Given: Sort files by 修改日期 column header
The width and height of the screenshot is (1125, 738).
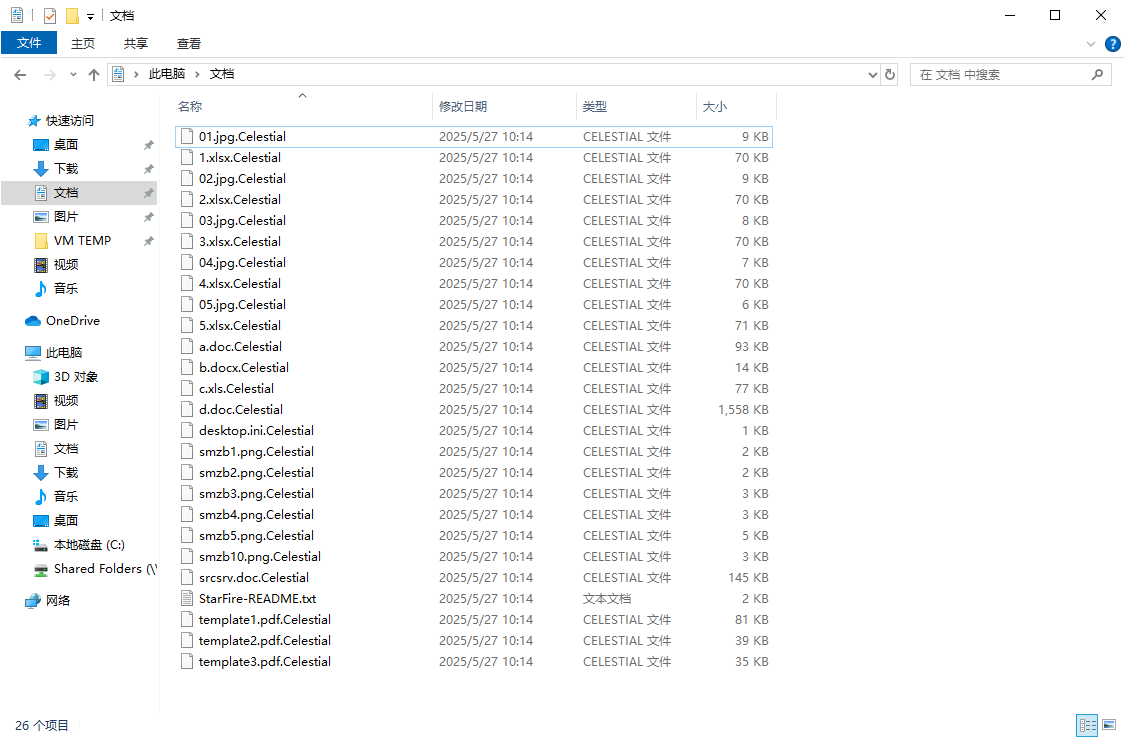Looking at the screenshot, I should [463, 106].
